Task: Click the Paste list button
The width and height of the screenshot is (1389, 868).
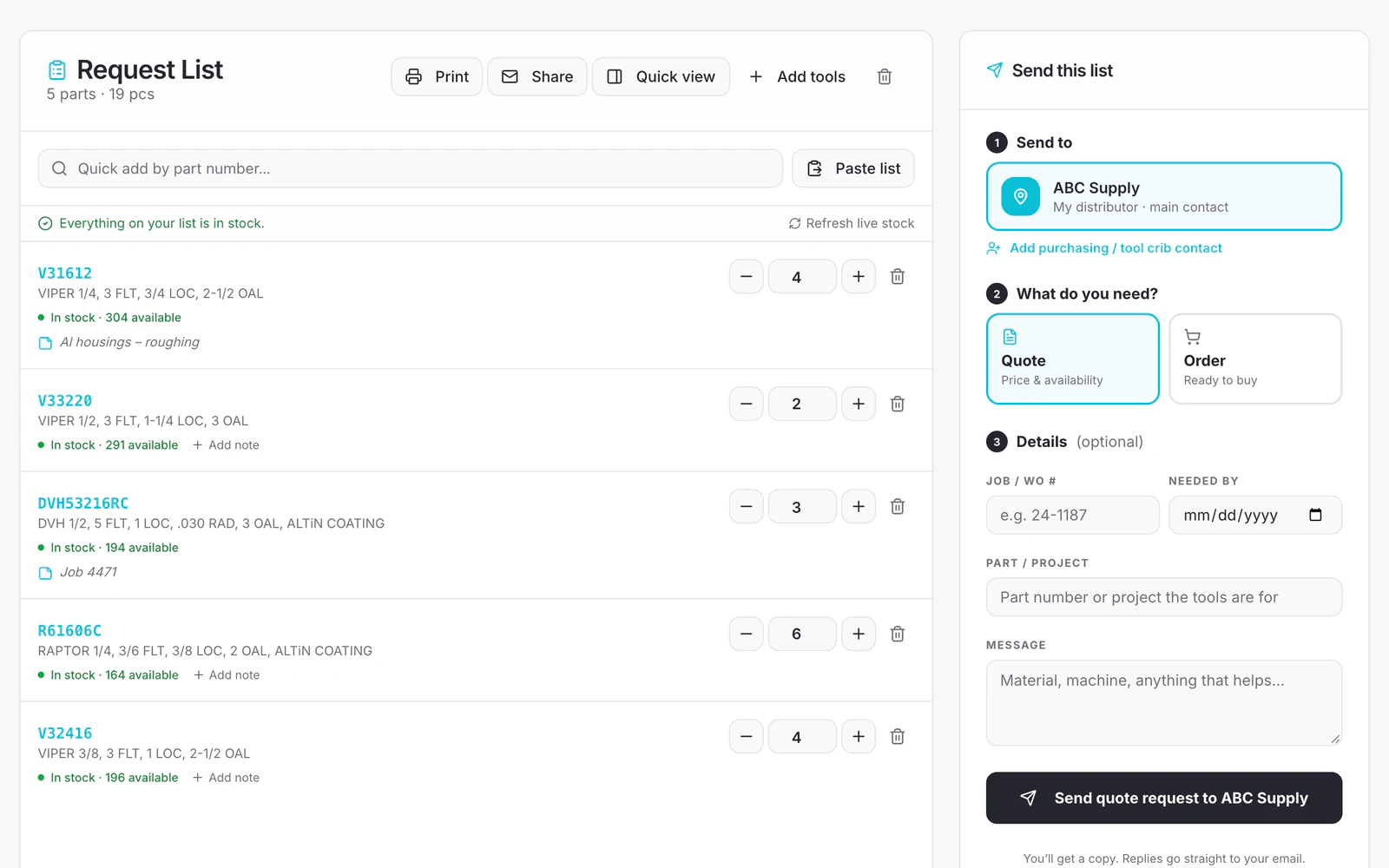Action: pos(853,168)
